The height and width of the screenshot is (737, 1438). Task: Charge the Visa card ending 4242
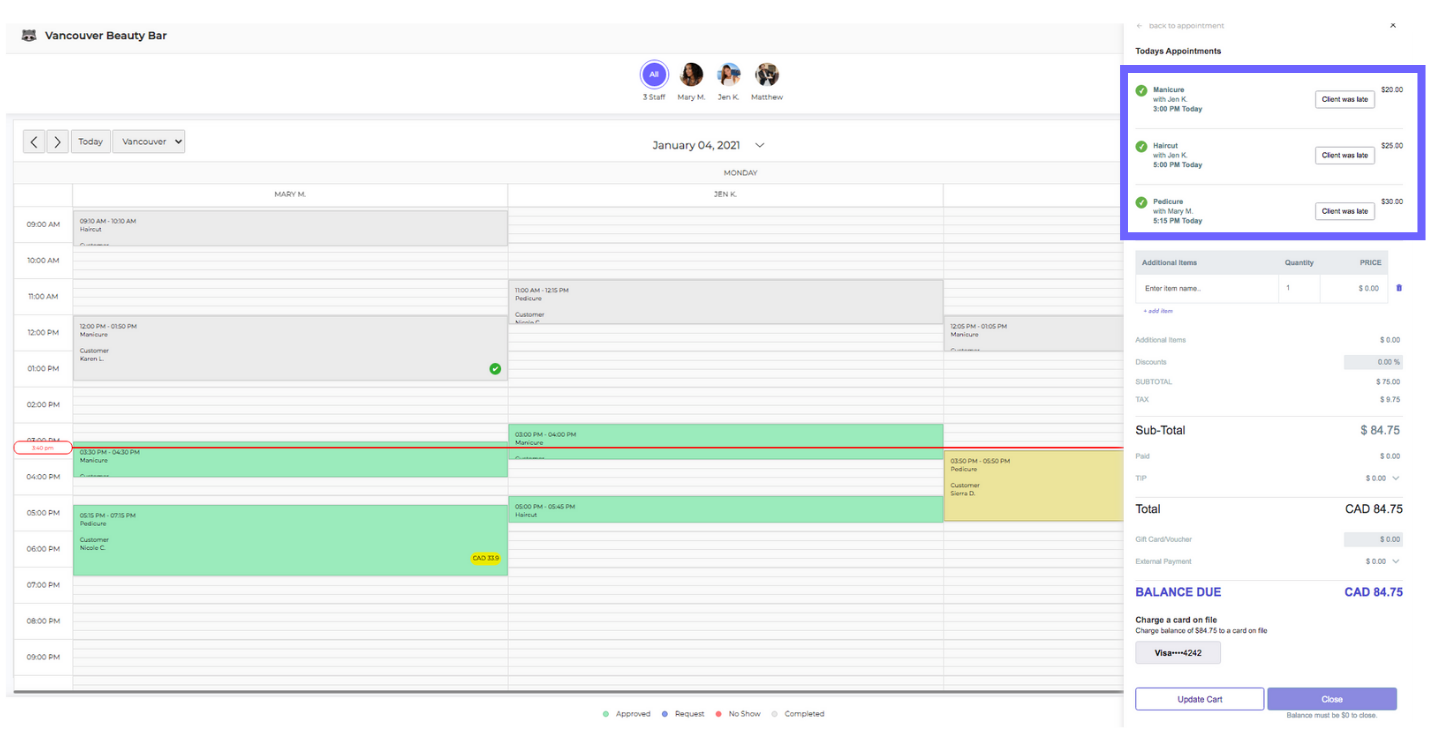pos(1177,653)
